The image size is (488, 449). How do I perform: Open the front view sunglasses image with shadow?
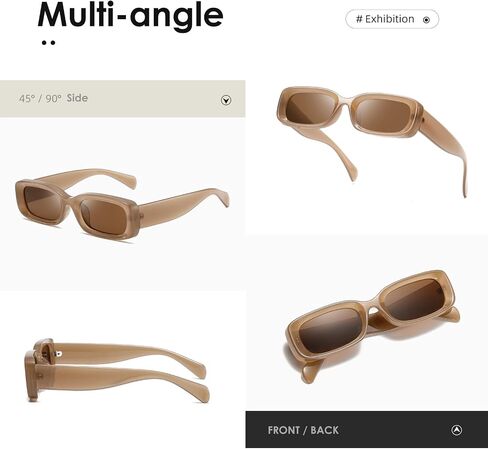pyautogui.click(x=372, y=327)
